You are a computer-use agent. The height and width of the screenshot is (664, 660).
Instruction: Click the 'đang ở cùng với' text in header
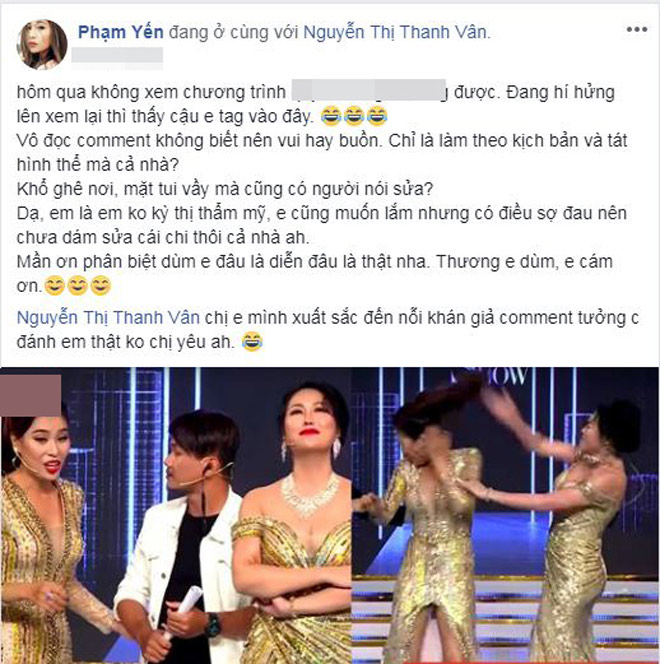(x=233, y=32)
